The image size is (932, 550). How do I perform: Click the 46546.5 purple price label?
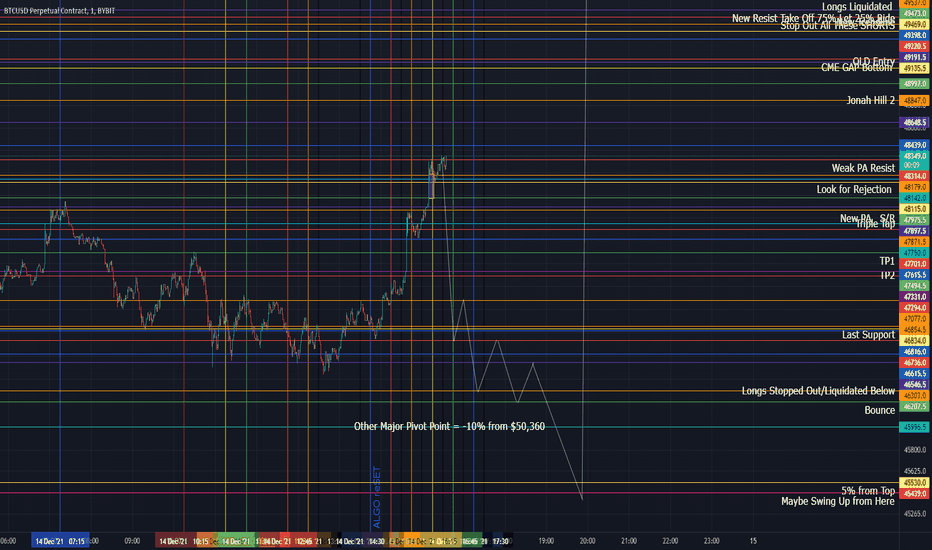click(x=914, y=385)
